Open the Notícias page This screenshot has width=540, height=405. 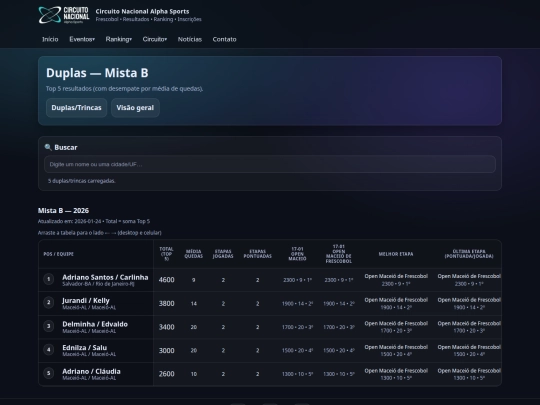point(190,39)
